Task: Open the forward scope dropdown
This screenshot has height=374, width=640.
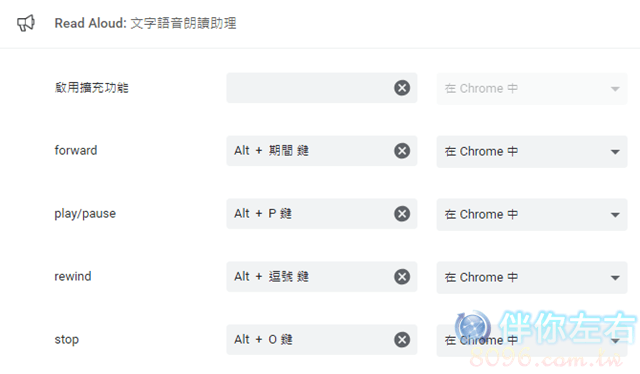Action: (x=532, y=151)
